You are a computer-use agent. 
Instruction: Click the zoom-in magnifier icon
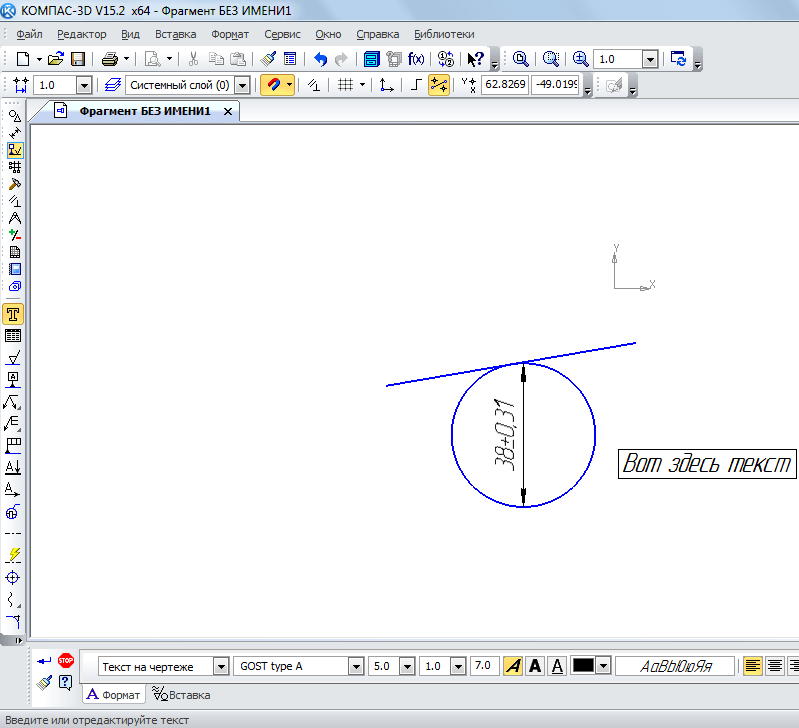(x=580, y=59)
